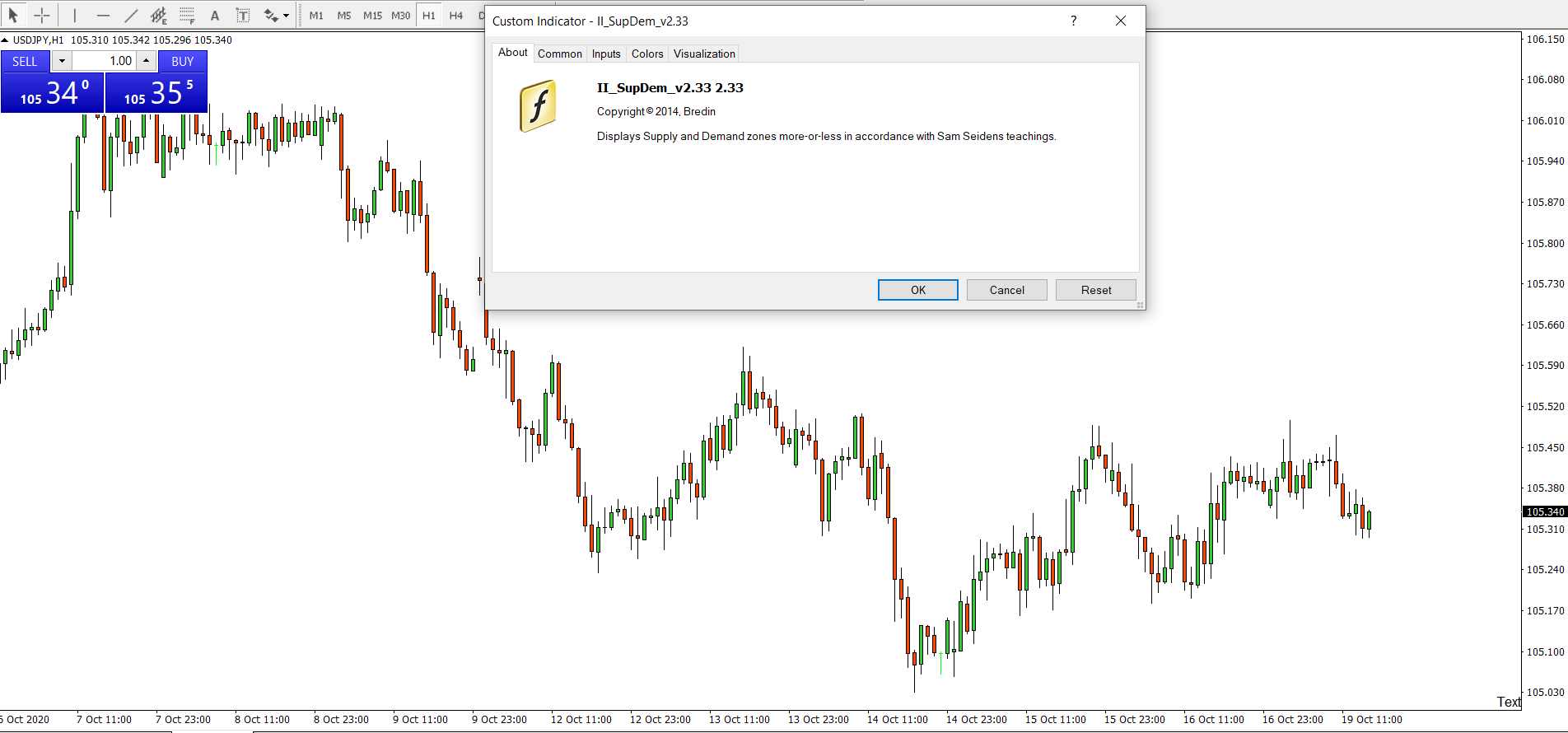The image size is (1568, 733).
Task: Click the '19 Oct 11:00' time axis label
Action: click(x=1371, y=719)
